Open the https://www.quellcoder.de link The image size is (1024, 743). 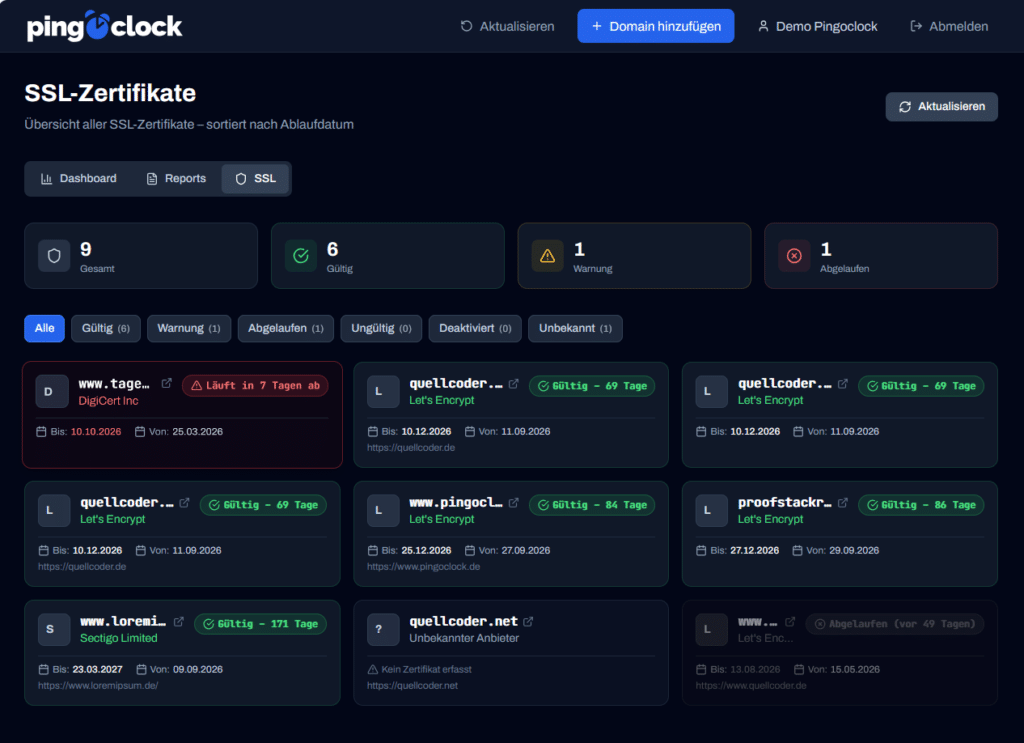pos(751,686)
